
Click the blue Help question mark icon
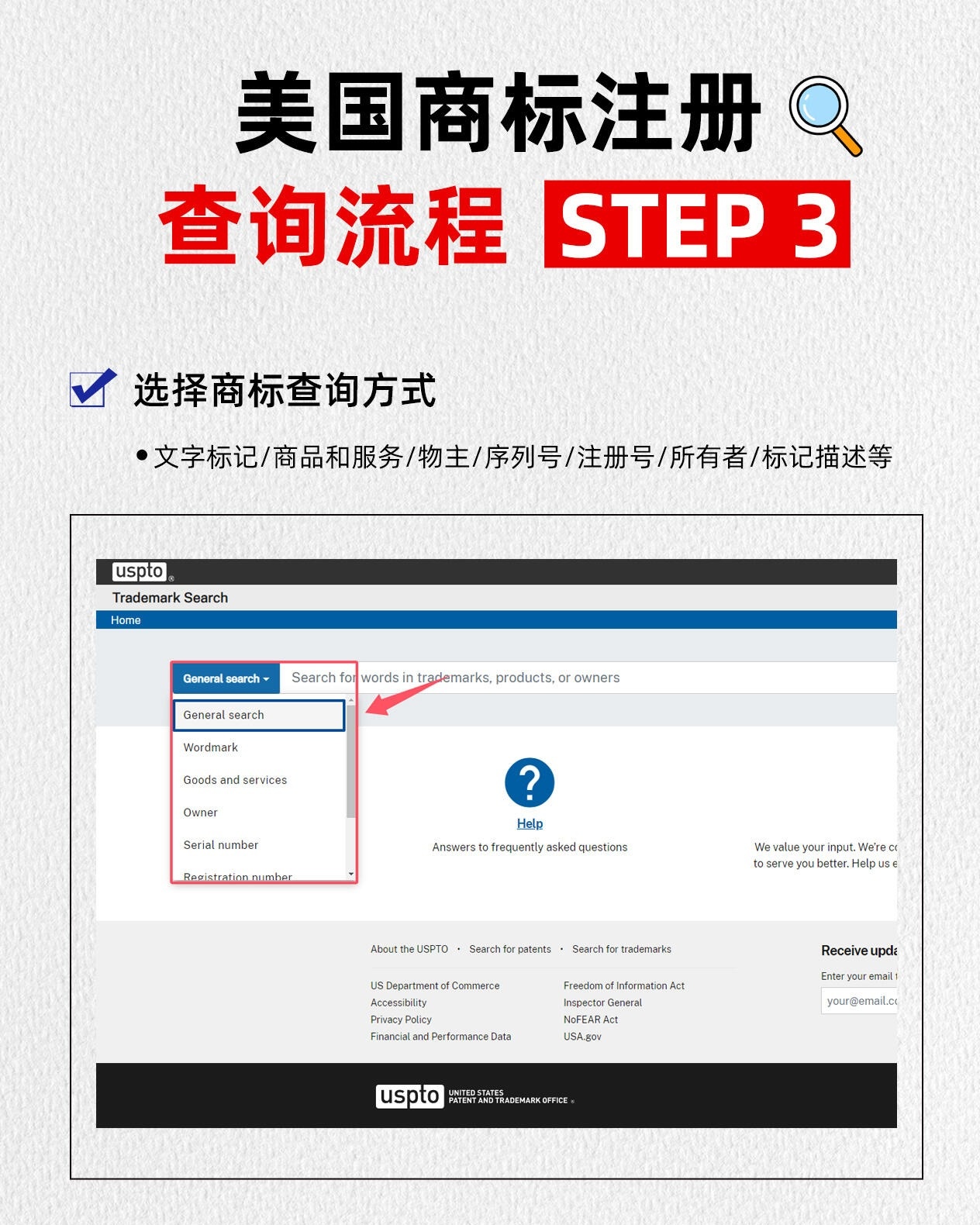tap(530, 782)
